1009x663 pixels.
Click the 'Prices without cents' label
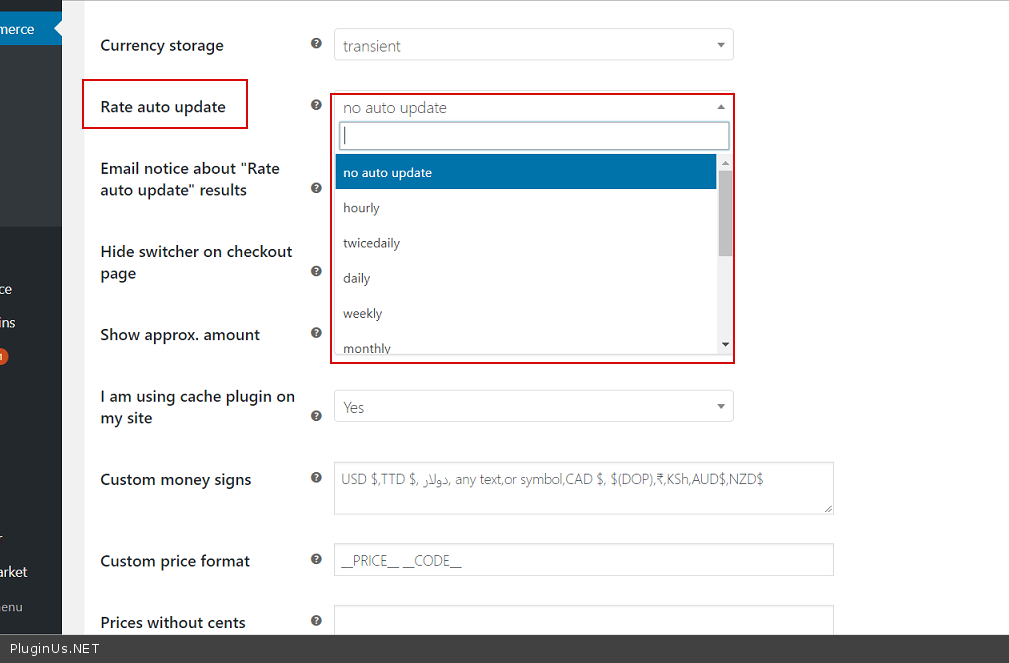click(x=173, y=622)
